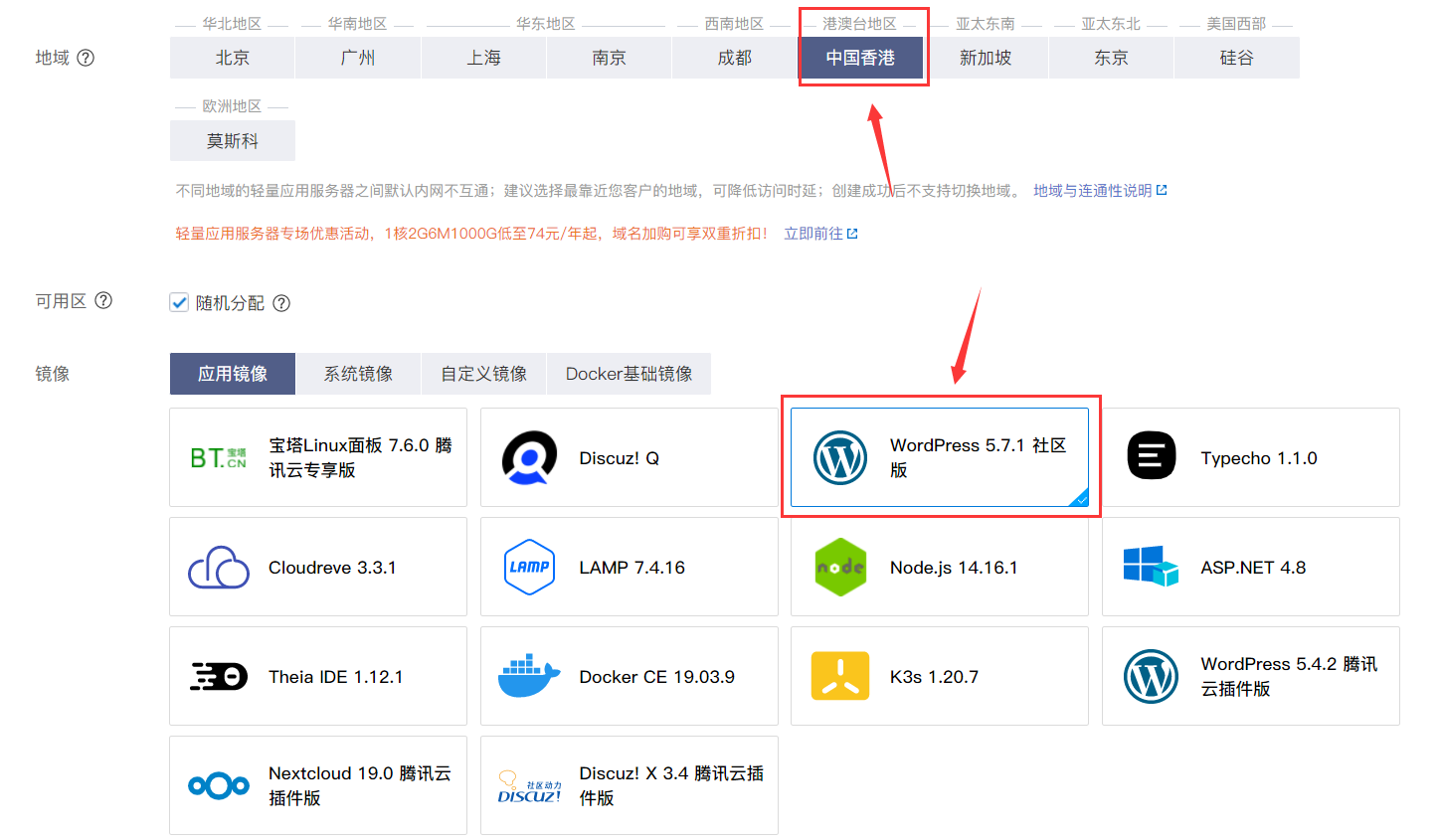Select the 成都 region
1441x840 pixels.
[x=735, y=58]
